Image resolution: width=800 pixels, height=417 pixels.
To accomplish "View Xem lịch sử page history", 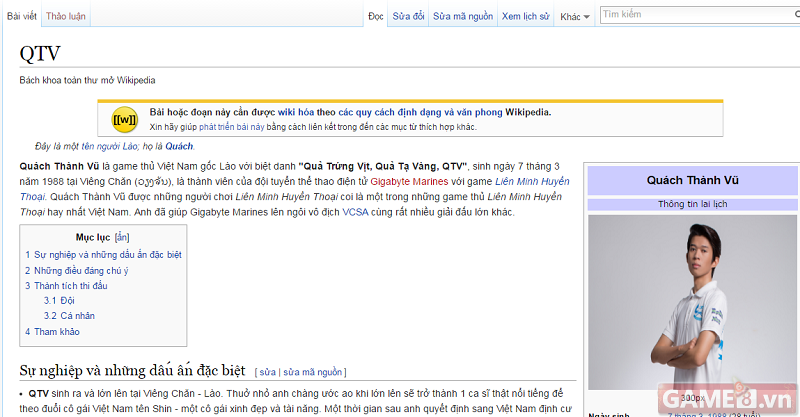I will tap(526, 16).
